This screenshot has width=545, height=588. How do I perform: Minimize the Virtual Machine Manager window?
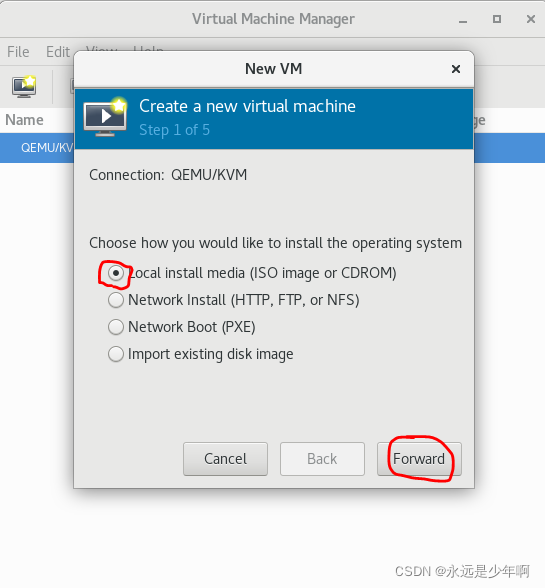(x=463, y=20)
